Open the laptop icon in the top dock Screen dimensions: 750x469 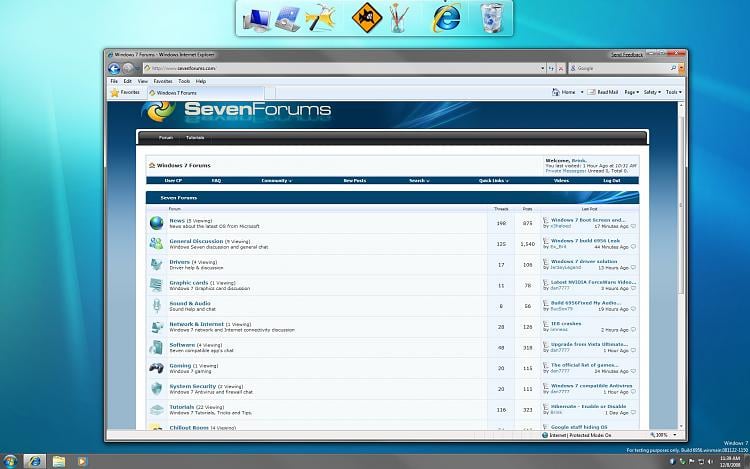(287, 19)
